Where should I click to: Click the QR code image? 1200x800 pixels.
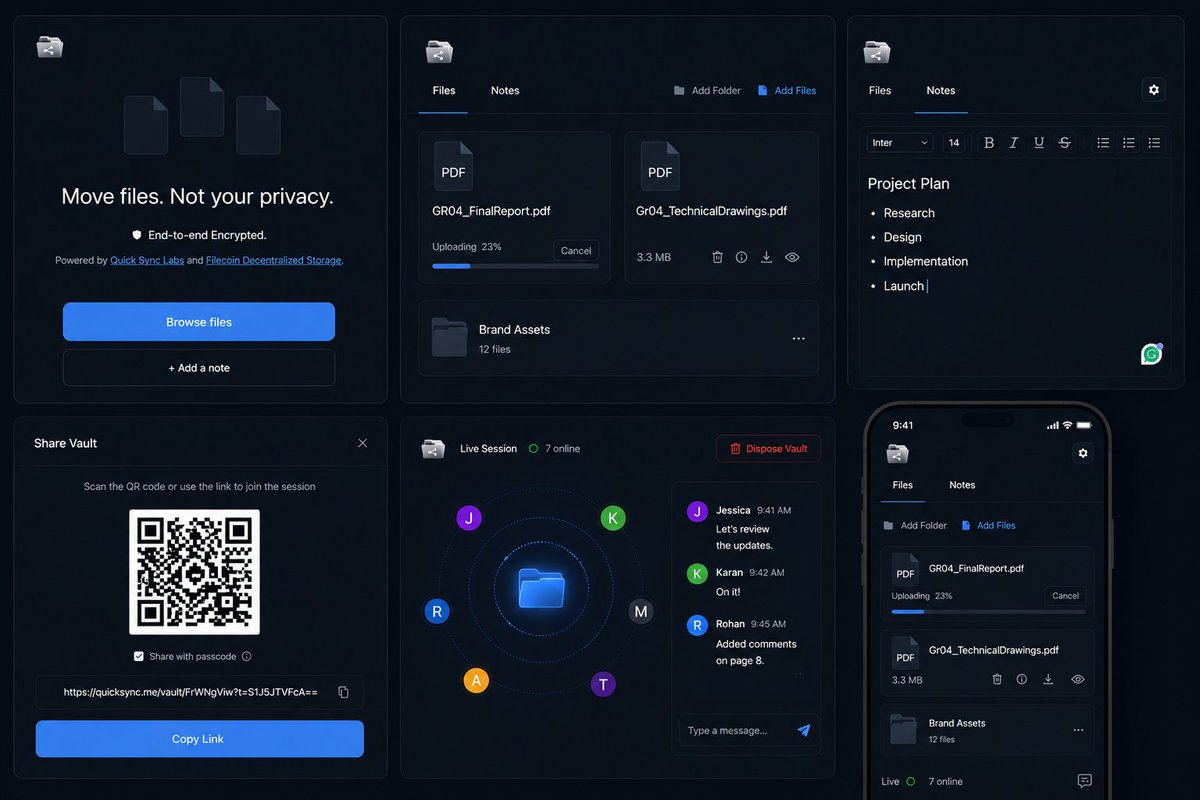coord(194,571)
